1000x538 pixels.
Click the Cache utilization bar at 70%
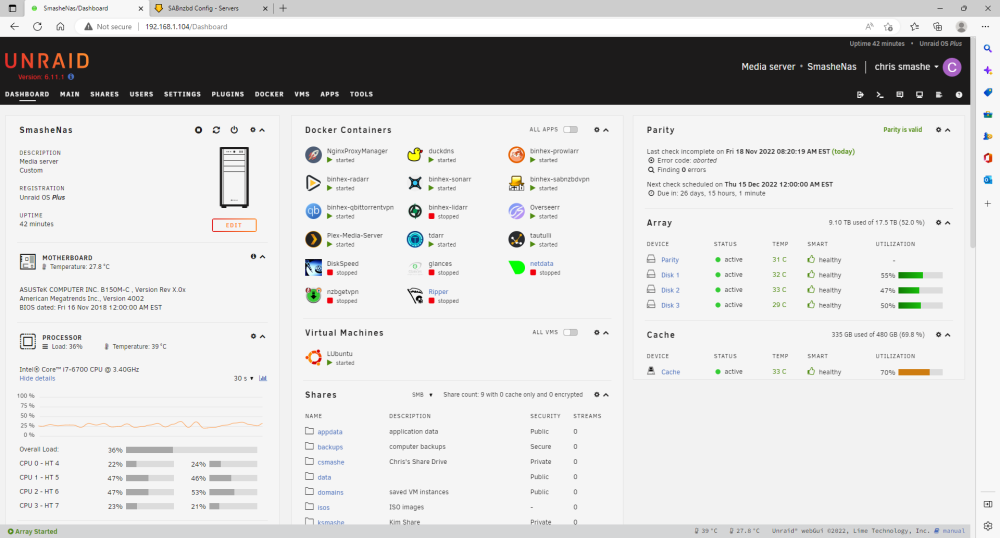(x=920, y=372)
